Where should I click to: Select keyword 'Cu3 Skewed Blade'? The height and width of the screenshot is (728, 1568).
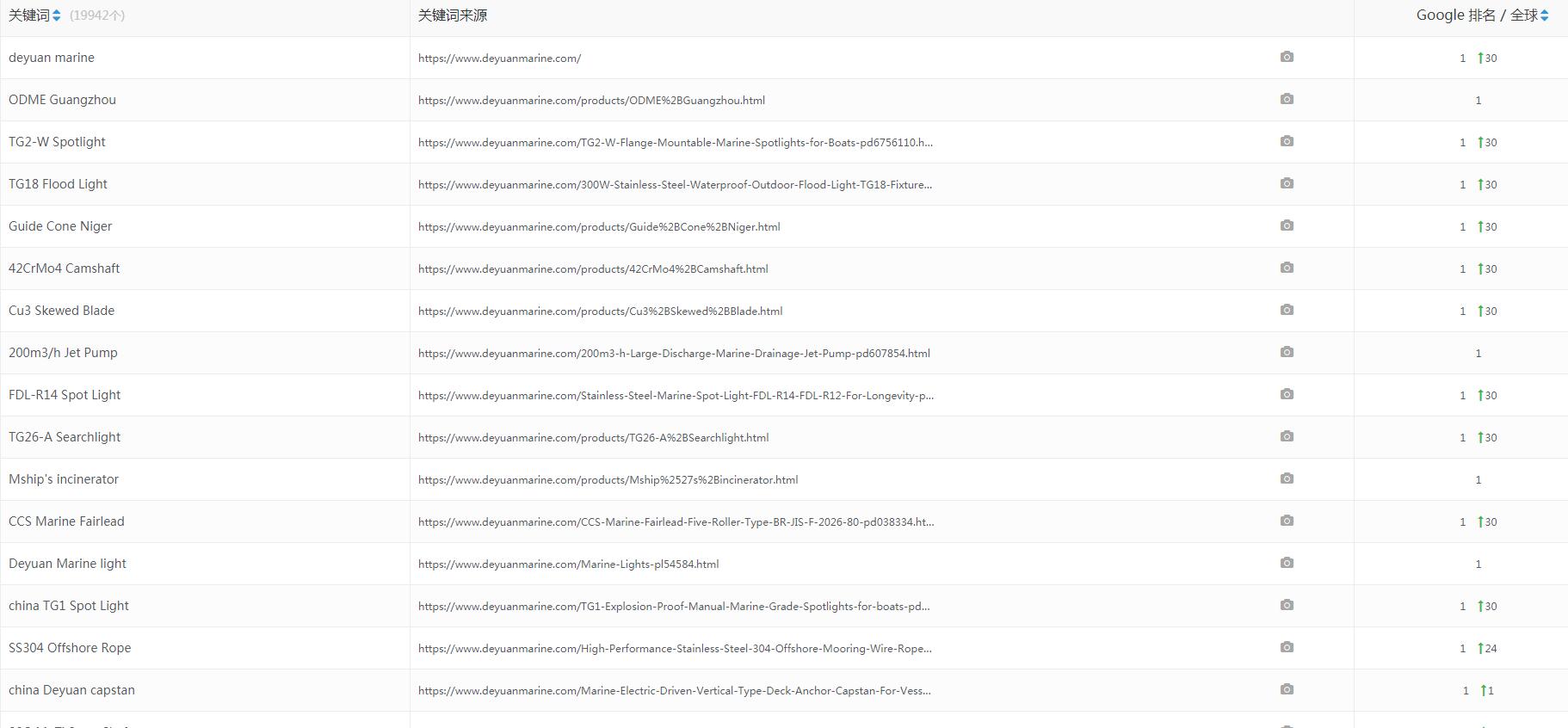point(61,311)
